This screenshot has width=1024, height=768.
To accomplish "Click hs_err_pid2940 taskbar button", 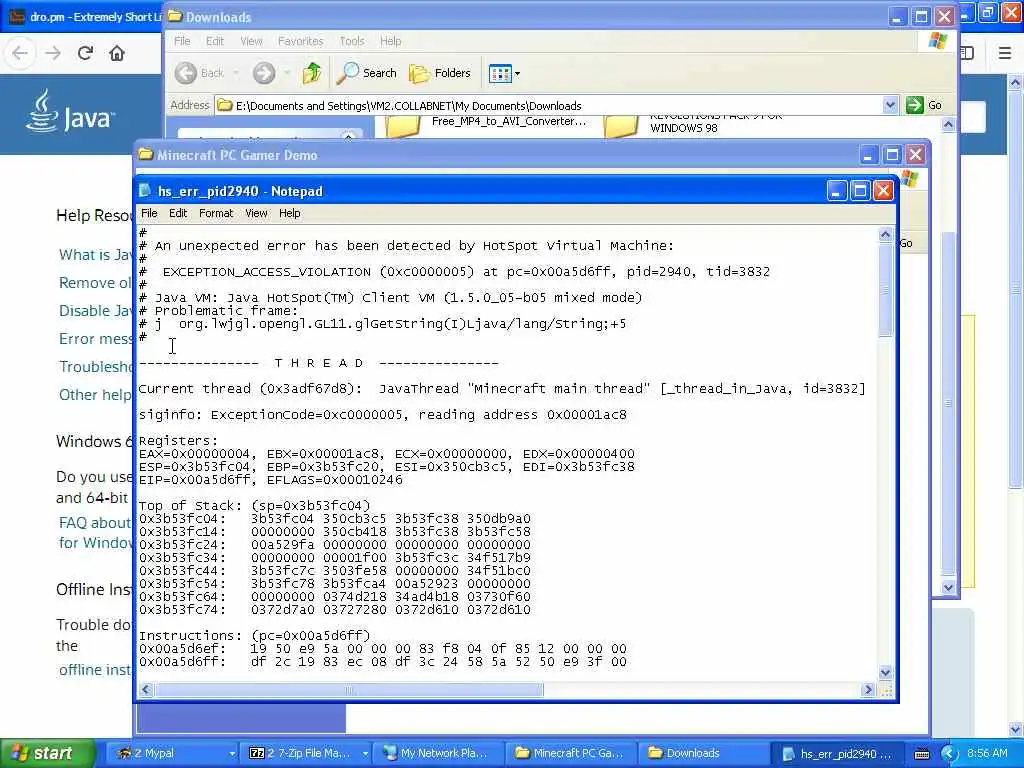I will 839,753.
